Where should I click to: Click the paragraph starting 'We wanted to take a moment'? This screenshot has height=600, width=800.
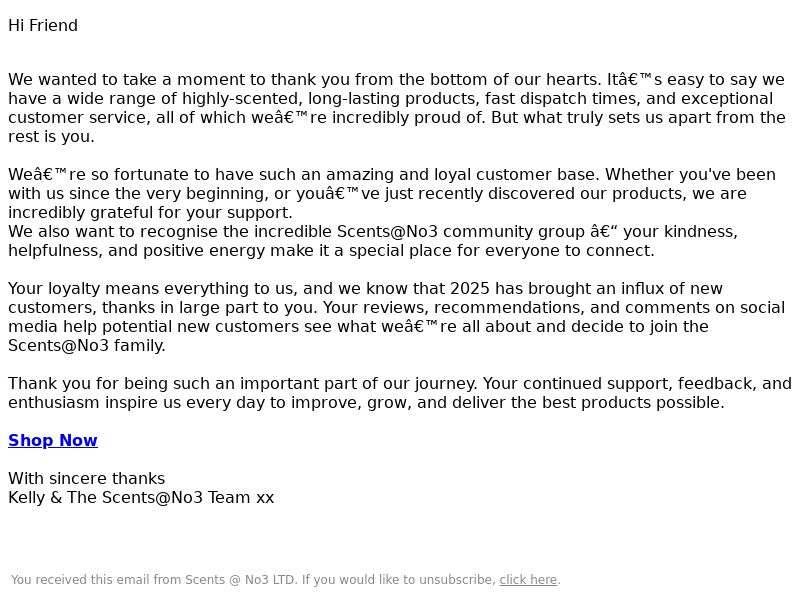397,108
